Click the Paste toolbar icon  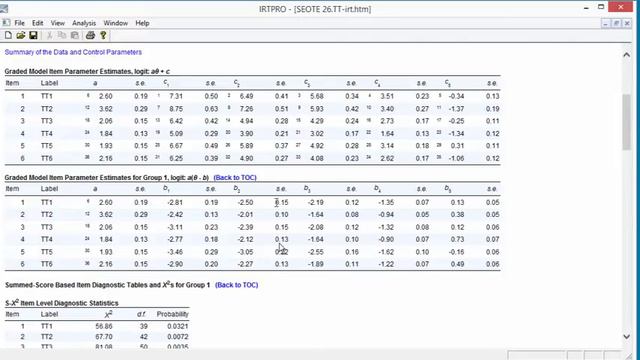click(x=75, y=36)
